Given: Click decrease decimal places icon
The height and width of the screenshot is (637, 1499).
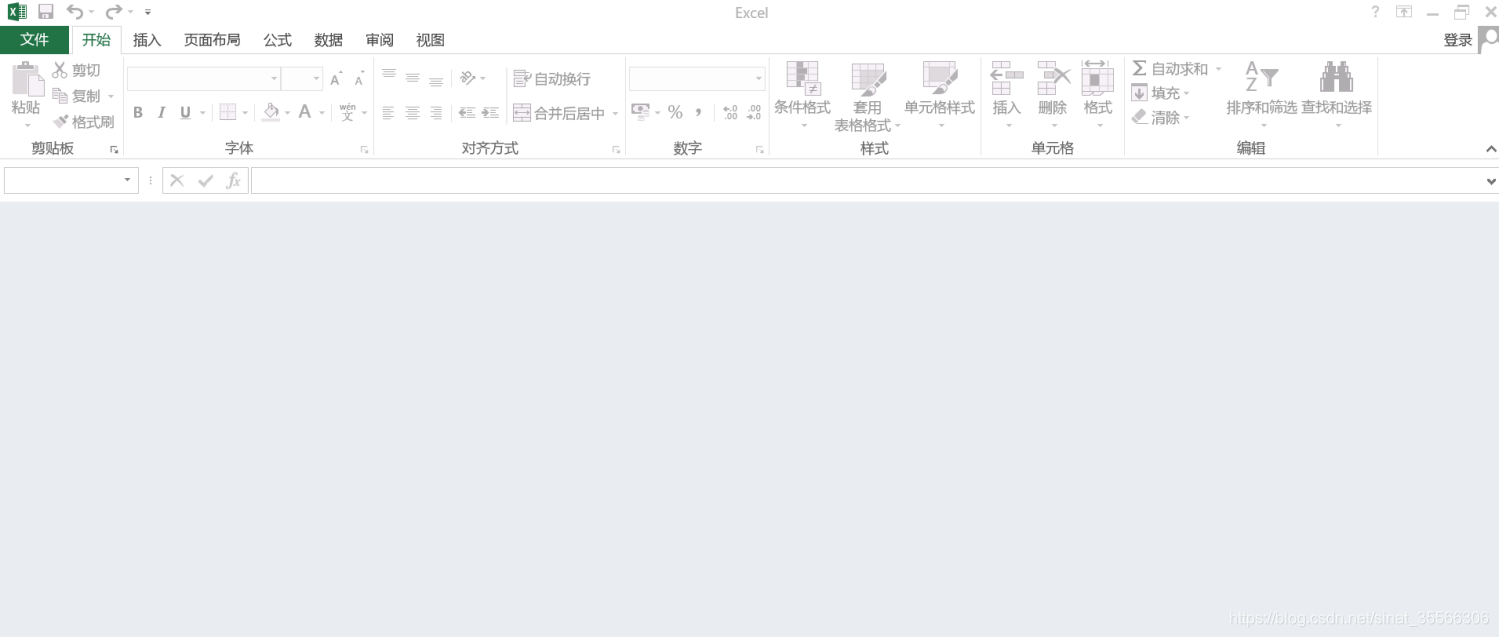Looking at the screenshot, I should coord(754,112).
